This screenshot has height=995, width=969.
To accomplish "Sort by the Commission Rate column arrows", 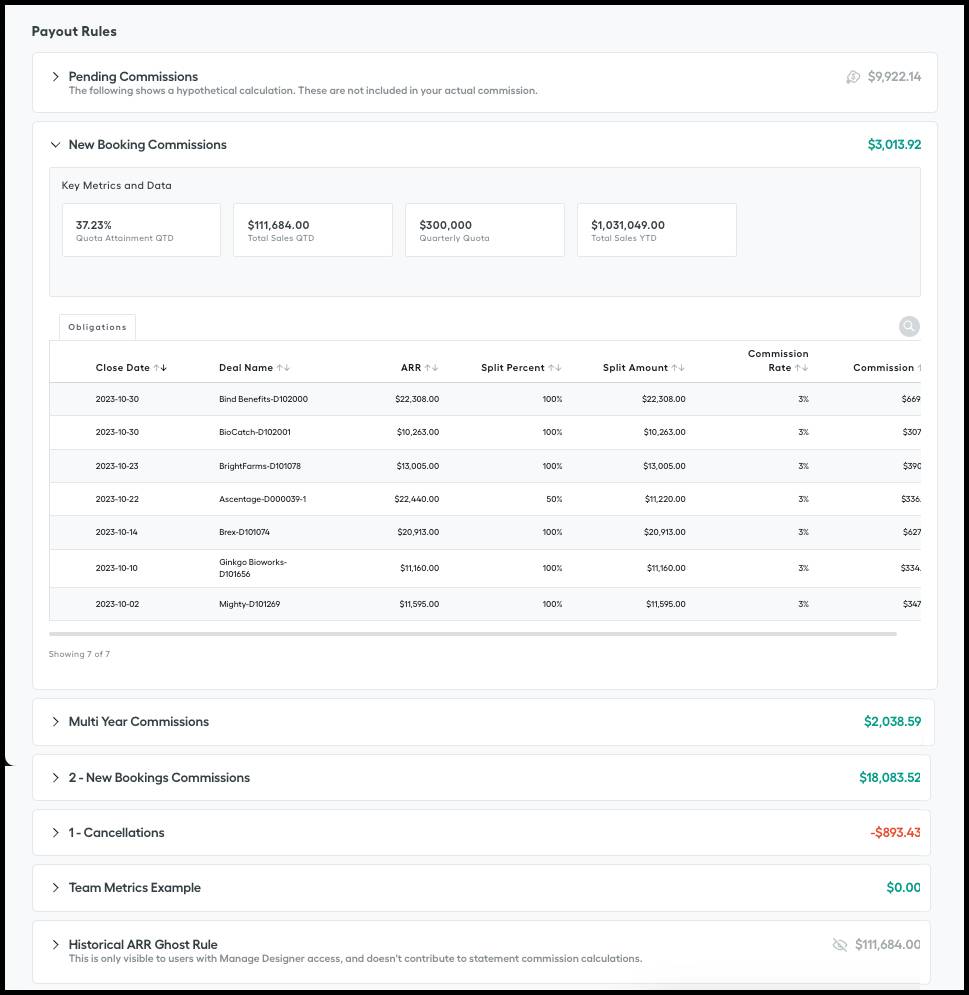I will [x=801, y=367].
